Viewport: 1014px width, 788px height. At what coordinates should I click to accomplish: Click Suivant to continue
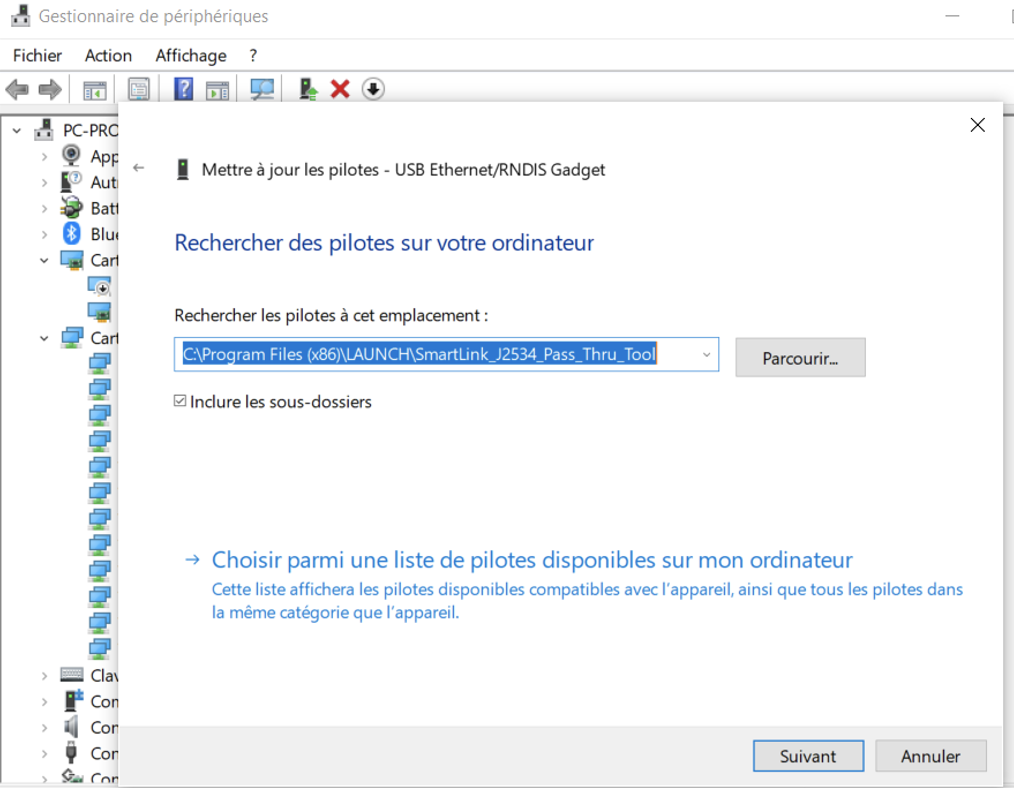pos(807,756)
